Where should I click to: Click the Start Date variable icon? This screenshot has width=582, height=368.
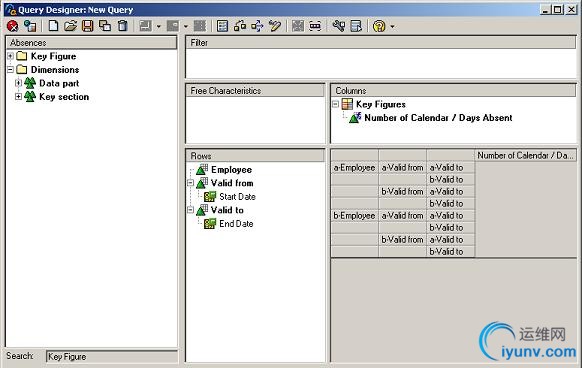[x=210, y=196]
